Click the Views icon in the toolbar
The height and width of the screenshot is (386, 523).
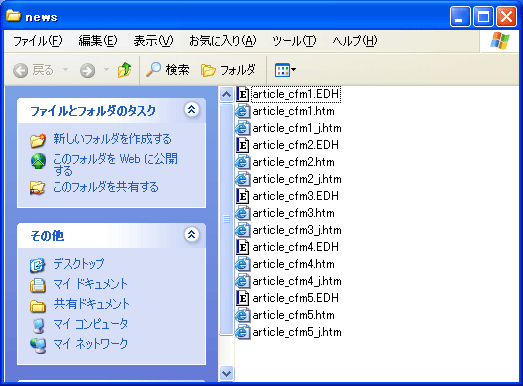point(282,70)
